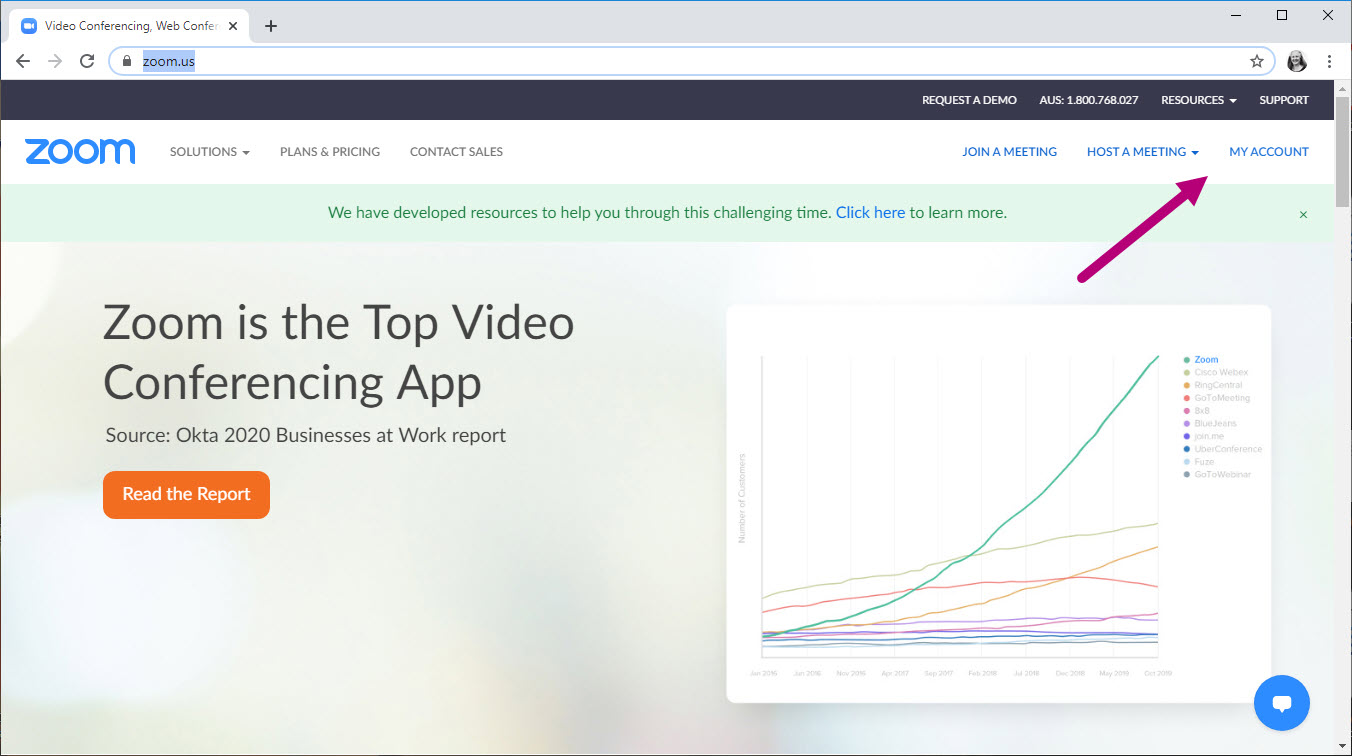Open the Resources dropdown menu
The height and width of the screenshot is (756, 1352).
click(1198, 100)
